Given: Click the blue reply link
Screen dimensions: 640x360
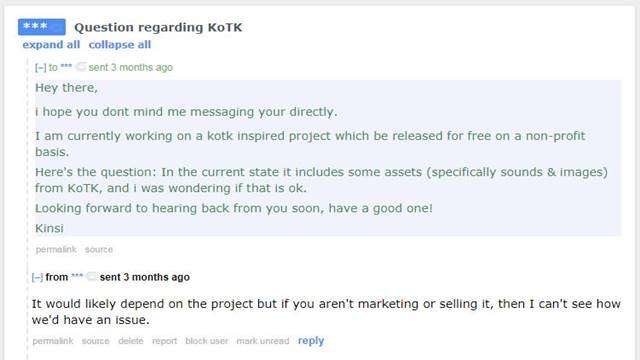Looking at the screenshot, I should 311,340.
